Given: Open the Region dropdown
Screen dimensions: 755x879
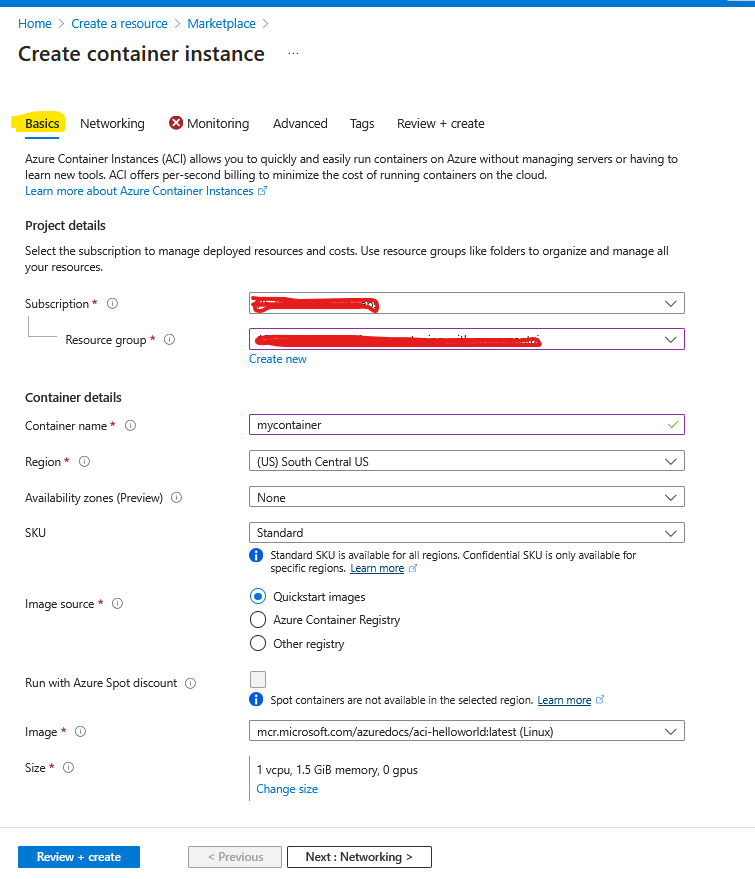Looking at the screenshot, I should click(x=467, y=461).
